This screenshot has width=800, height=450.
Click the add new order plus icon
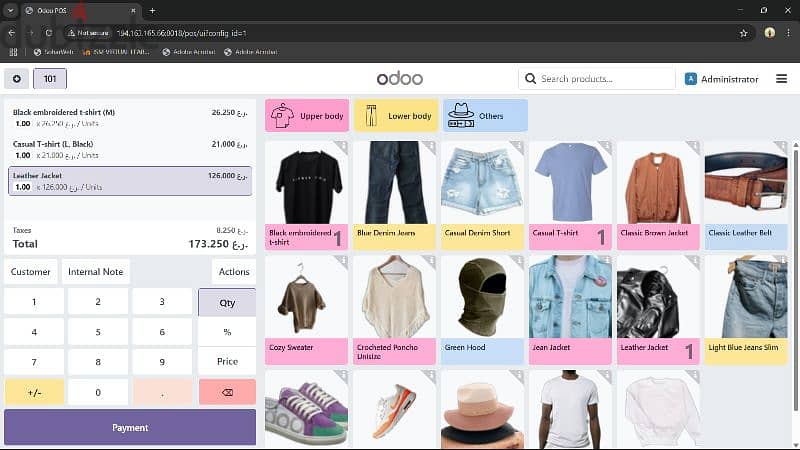click(x=17, y=79)
